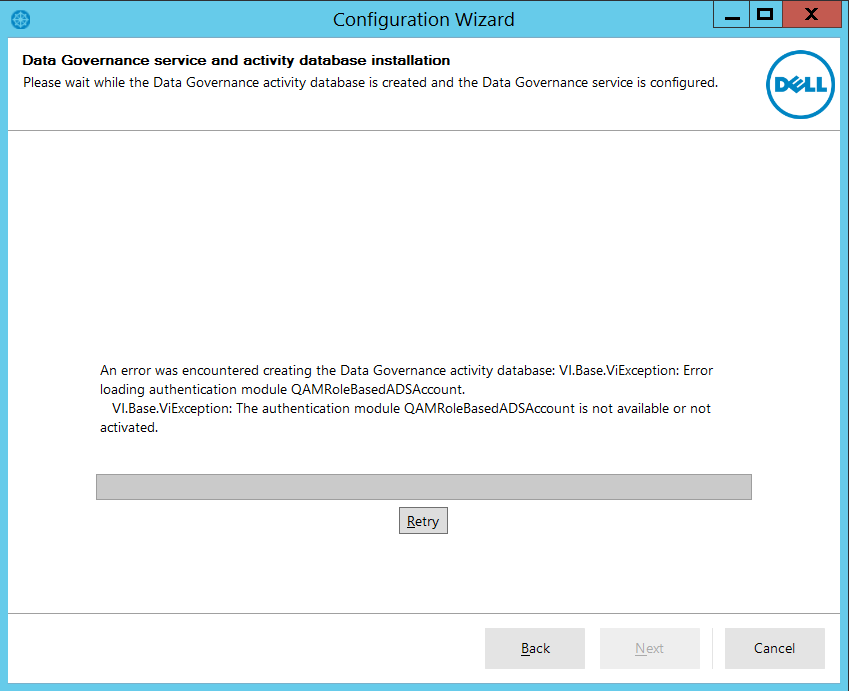Minimize the Configuration Wizard window
This screenshot has width=851, height=691.
pos(732,15)
